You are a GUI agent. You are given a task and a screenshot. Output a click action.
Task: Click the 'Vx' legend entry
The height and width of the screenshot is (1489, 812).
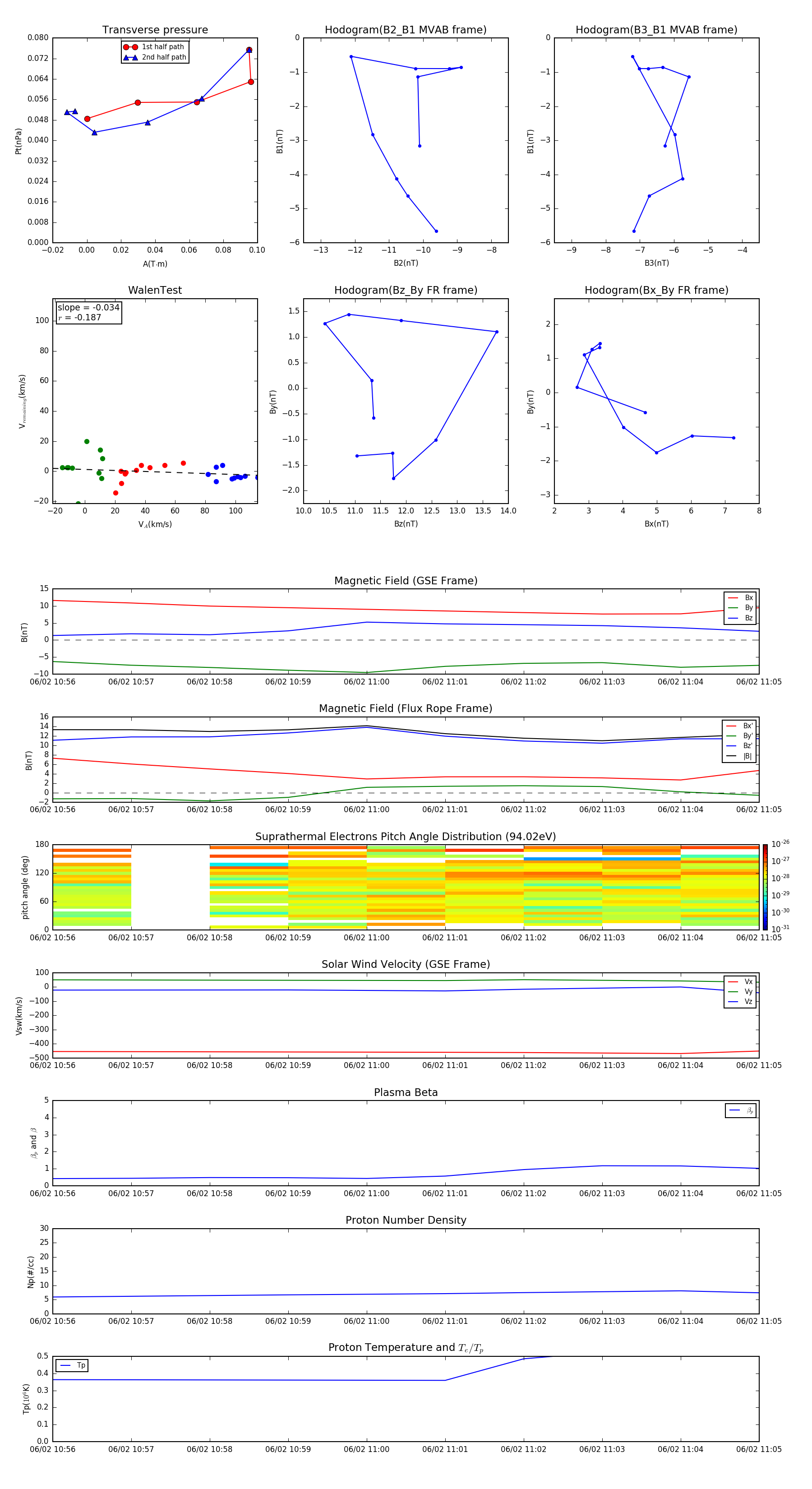[740, 981]
